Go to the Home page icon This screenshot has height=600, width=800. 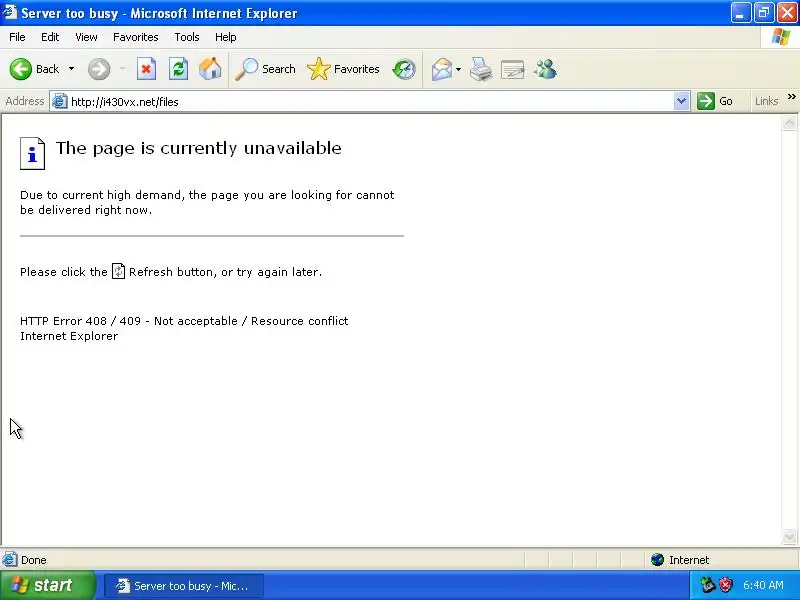(210, 69)
